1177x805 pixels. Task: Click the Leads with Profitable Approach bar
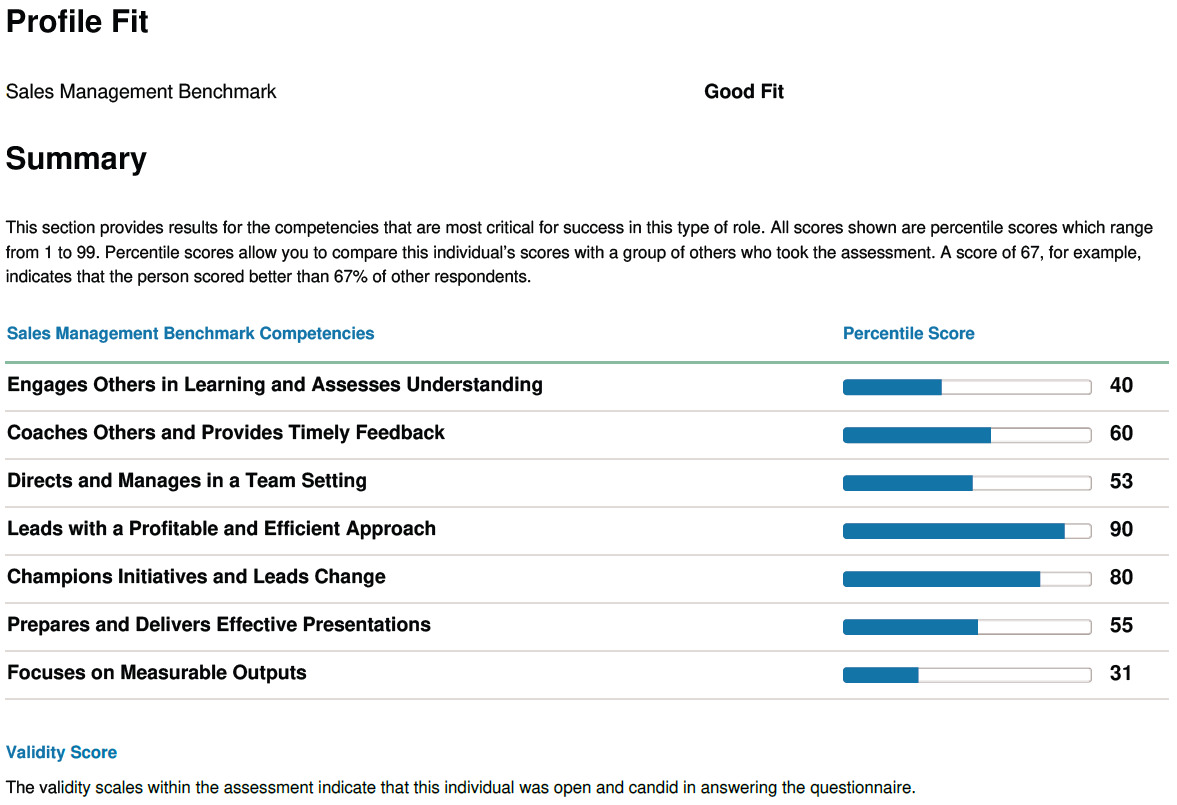[x=966, y=531]
